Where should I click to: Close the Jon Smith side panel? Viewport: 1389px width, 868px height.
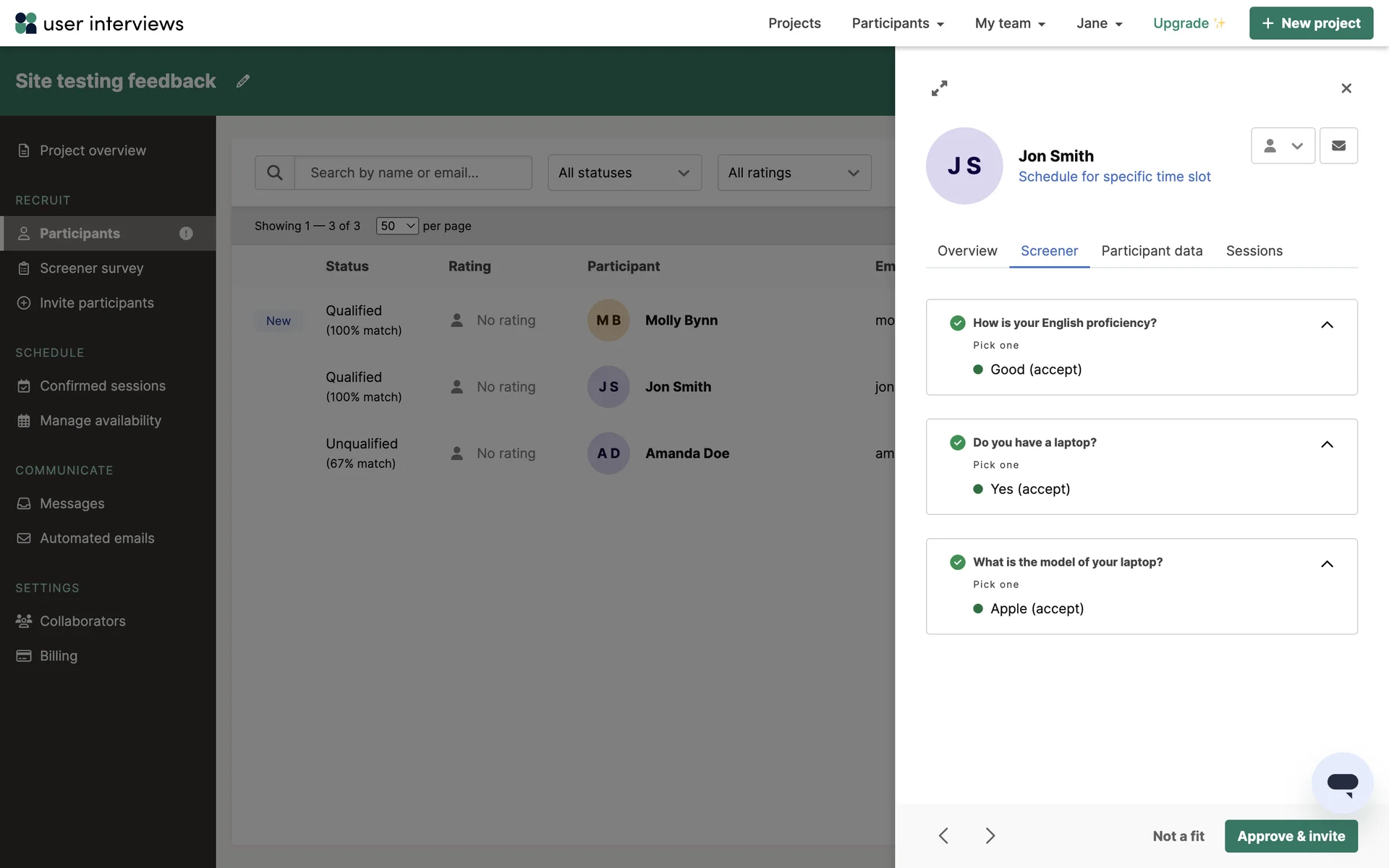(x=1346, y=88)
